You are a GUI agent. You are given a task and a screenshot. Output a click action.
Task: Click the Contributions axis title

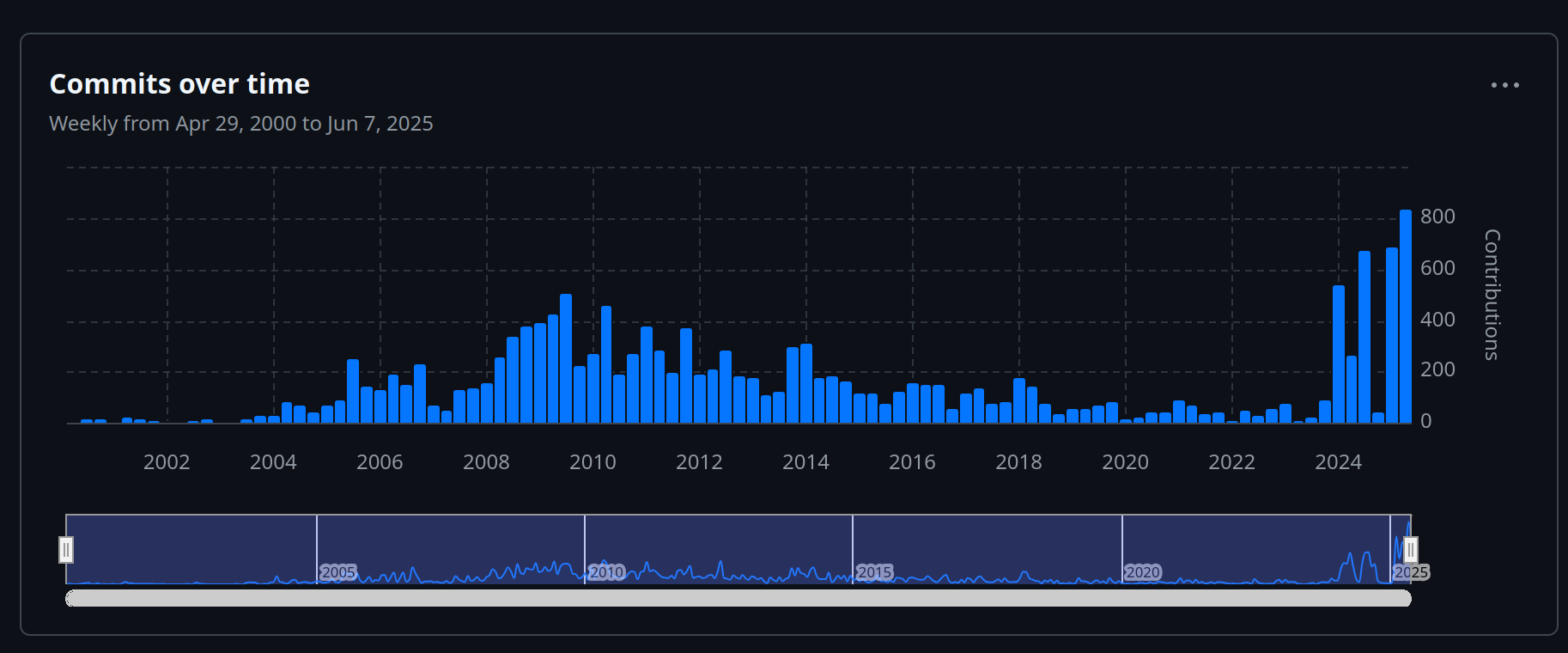point(1492,295)
